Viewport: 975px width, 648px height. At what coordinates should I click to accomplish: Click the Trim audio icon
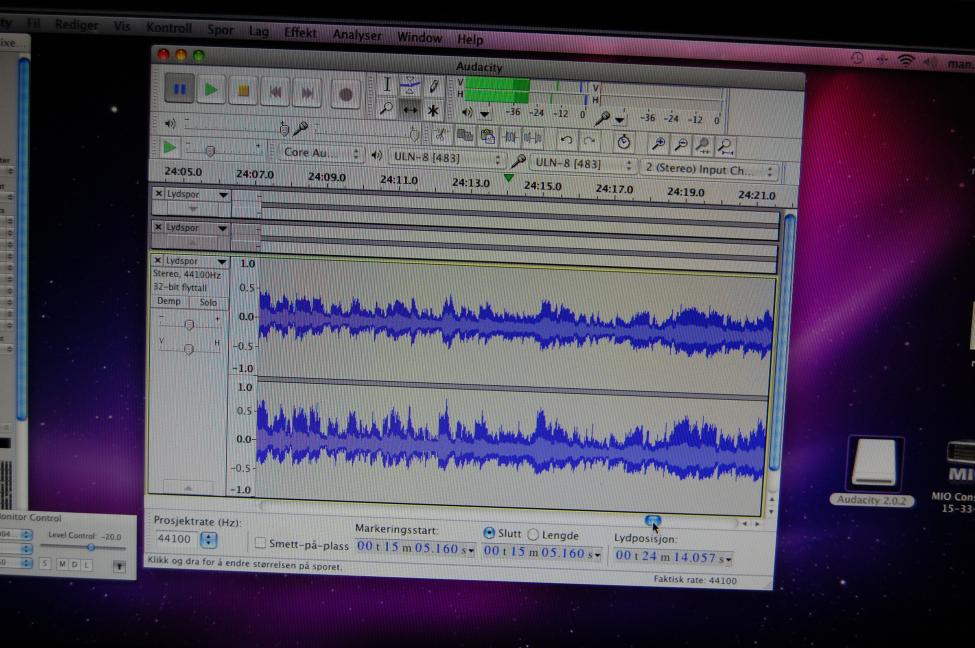(x=511, y=137)
